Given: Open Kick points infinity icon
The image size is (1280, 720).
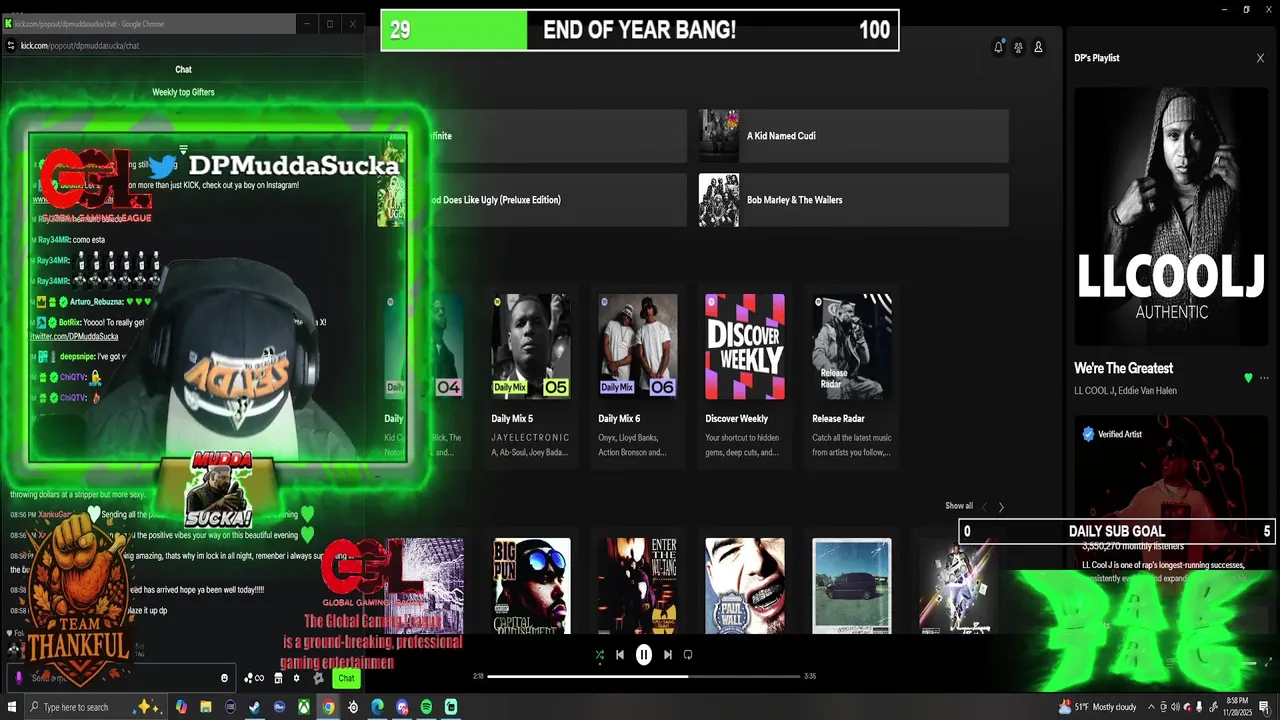Looking at the screenshot, I should coord(254,678).
